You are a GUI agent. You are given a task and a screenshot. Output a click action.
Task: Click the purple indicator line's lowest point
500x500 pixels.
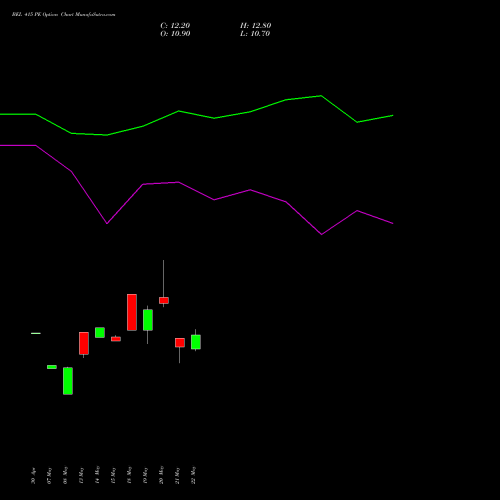click(321, 234)
